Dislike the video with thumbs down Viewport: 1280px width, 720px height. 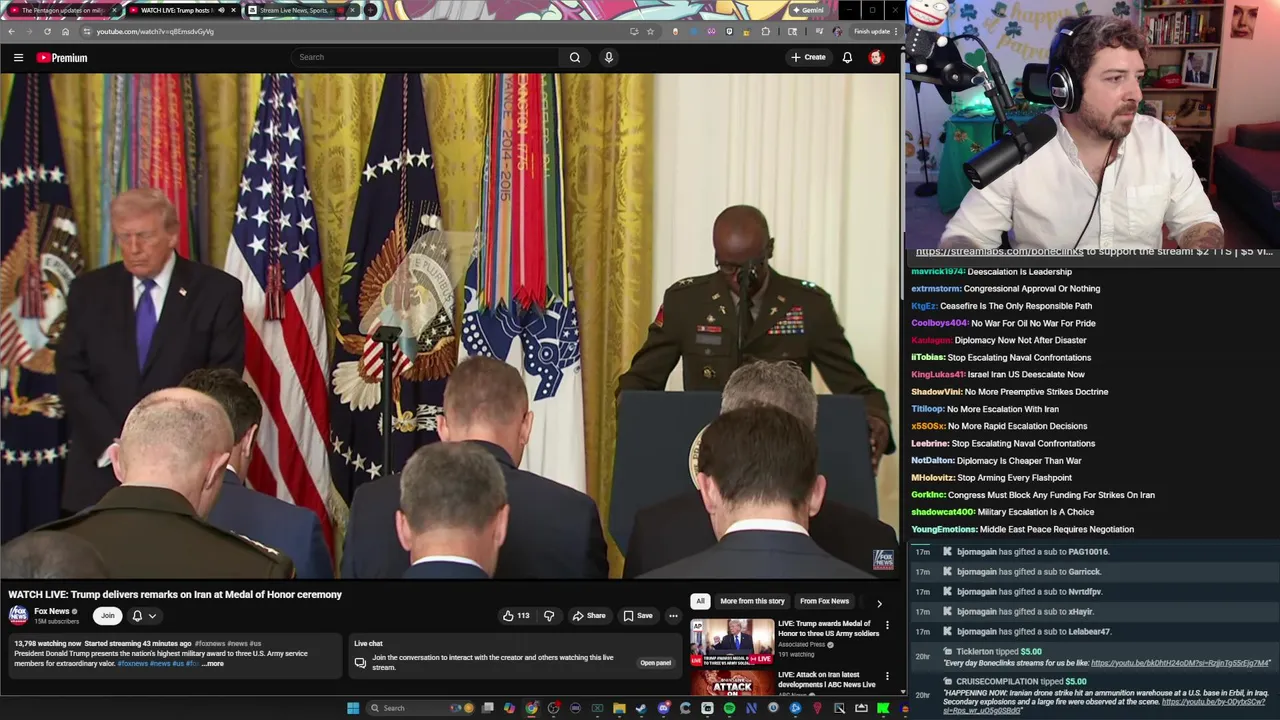coord(548,616)
